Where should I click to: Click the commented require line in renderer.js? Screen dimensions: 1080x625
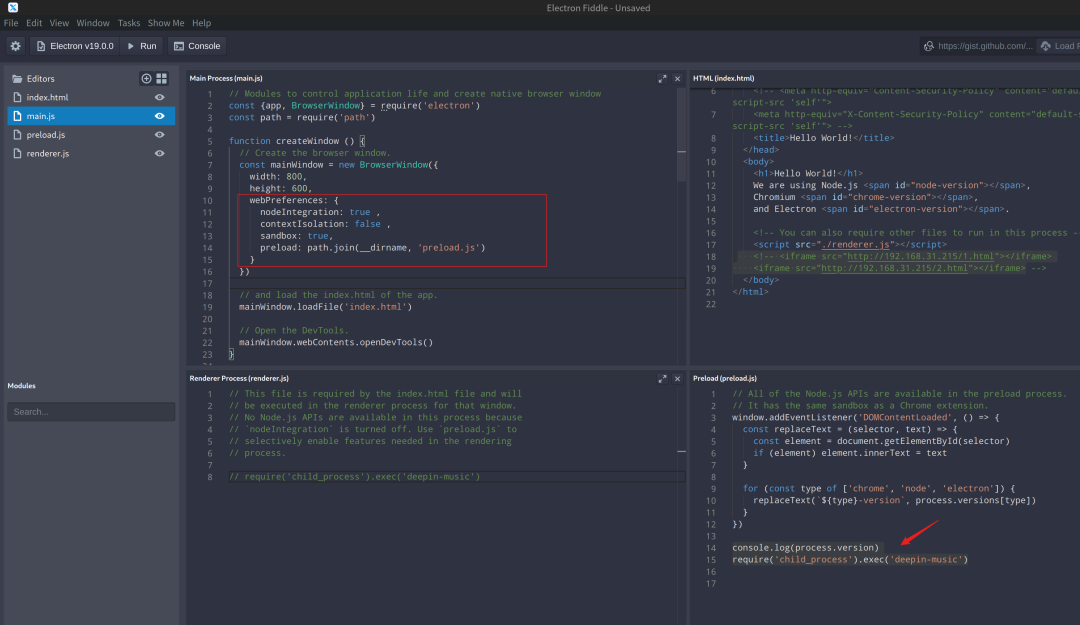pos(354,477)
